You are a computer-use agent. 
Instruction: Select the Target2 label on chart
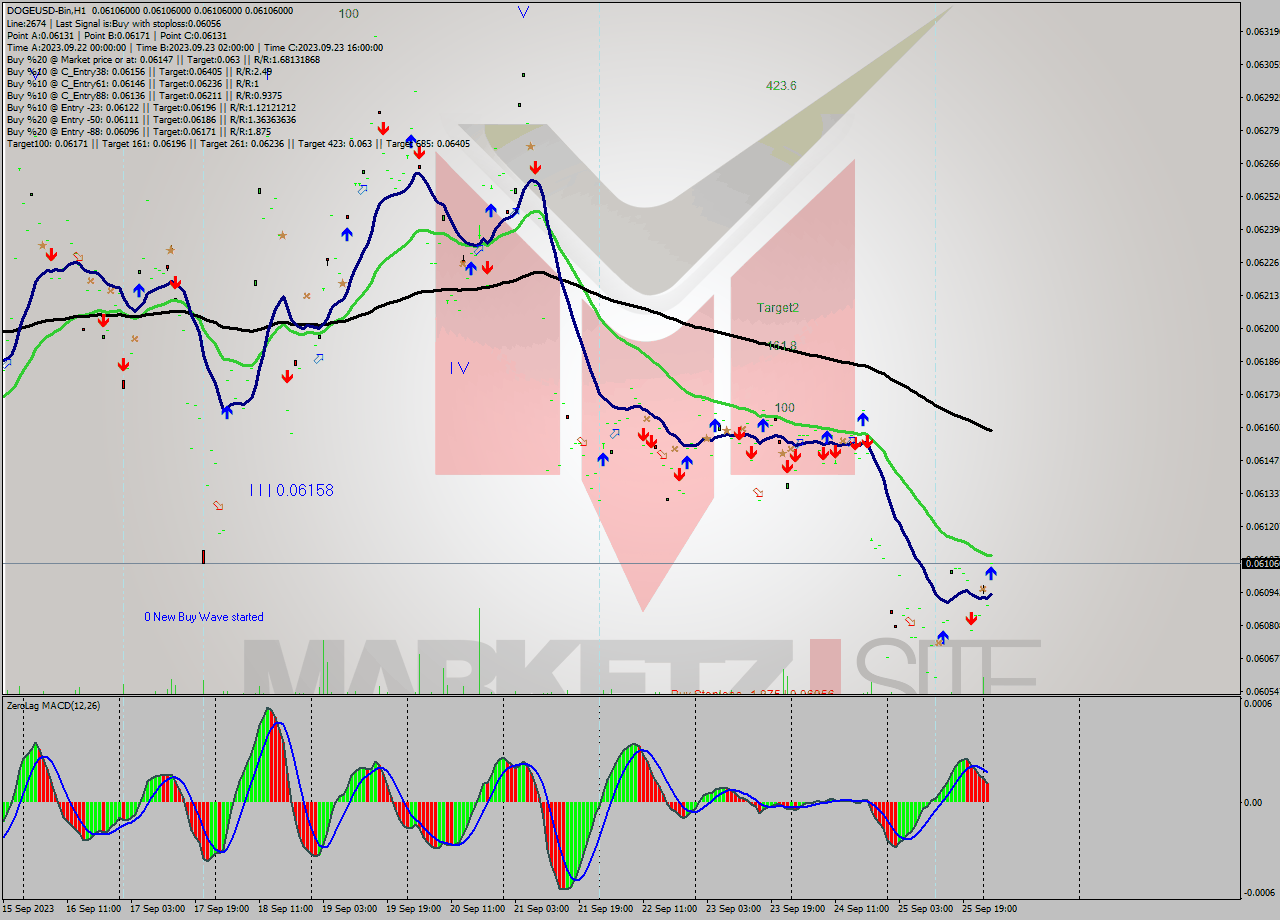pyautogui.click(x=777, y=308)
